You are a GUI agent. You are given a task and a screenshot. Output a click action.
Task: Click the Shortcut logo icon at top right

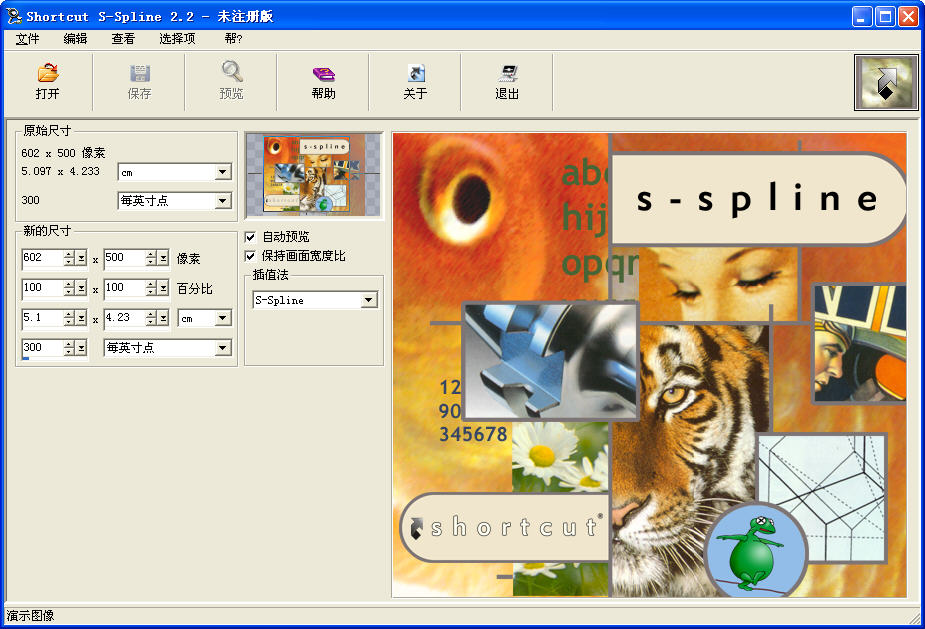click(886, 83)
